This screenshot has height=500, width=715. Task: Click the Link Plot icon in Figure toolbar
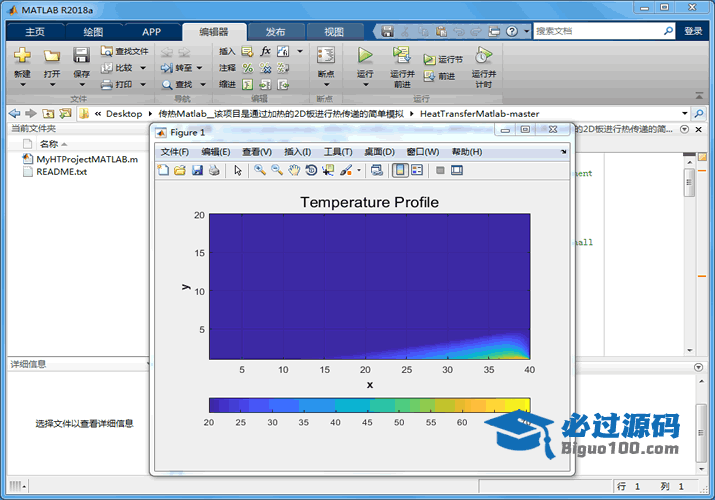377,170
